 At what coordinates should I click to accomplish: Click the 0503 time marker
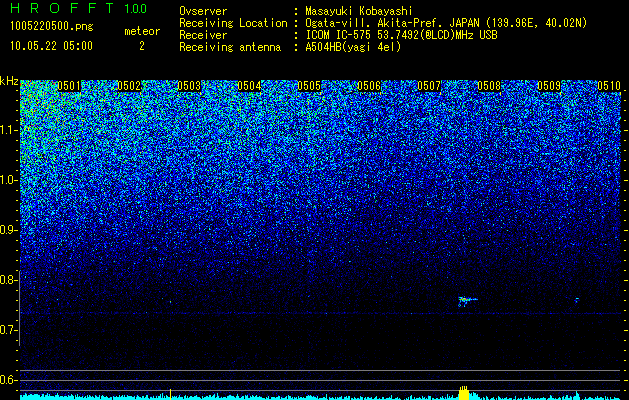tap(189, 86)
